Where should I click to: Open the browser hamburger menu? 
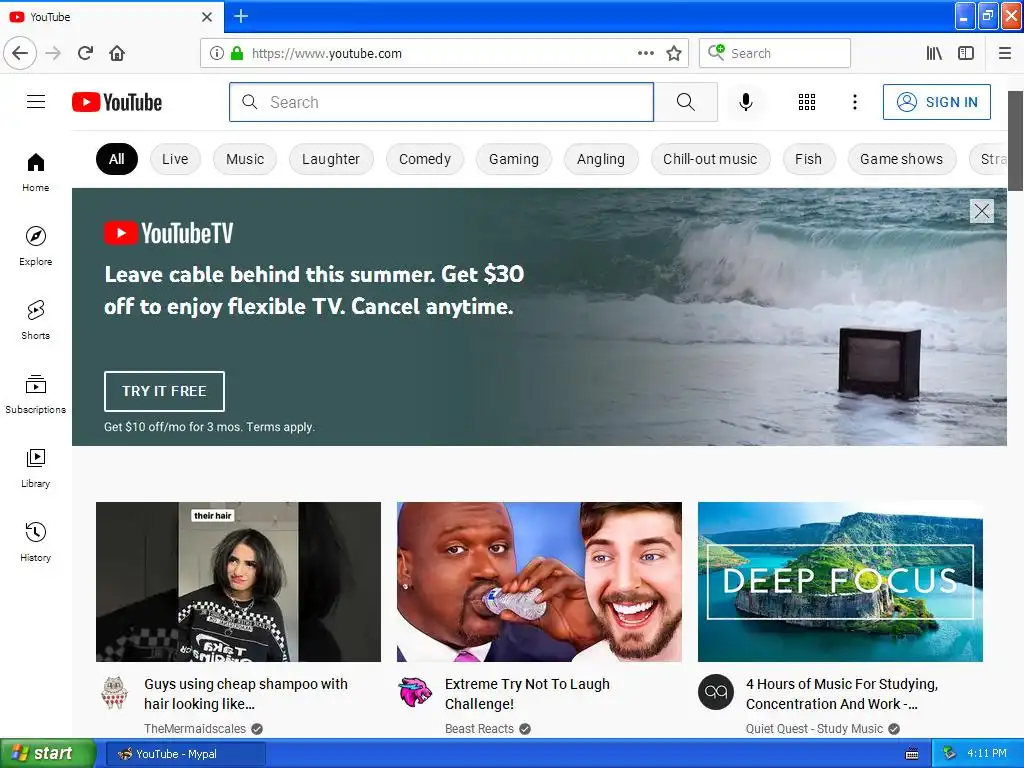coord(1005,53)
